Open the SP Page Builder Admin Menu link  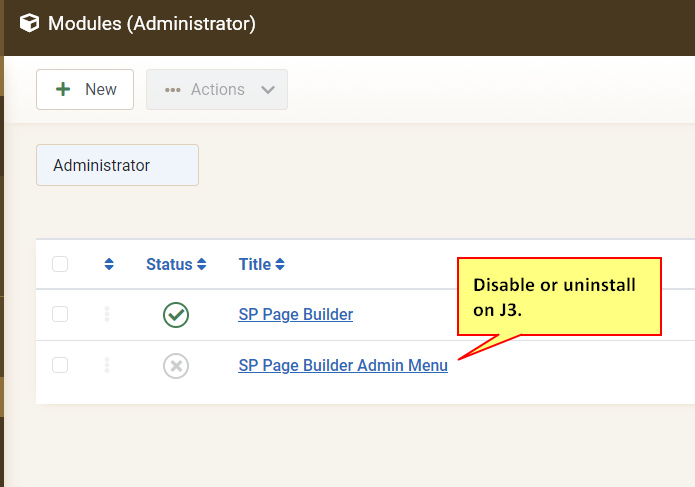[343, 365]
